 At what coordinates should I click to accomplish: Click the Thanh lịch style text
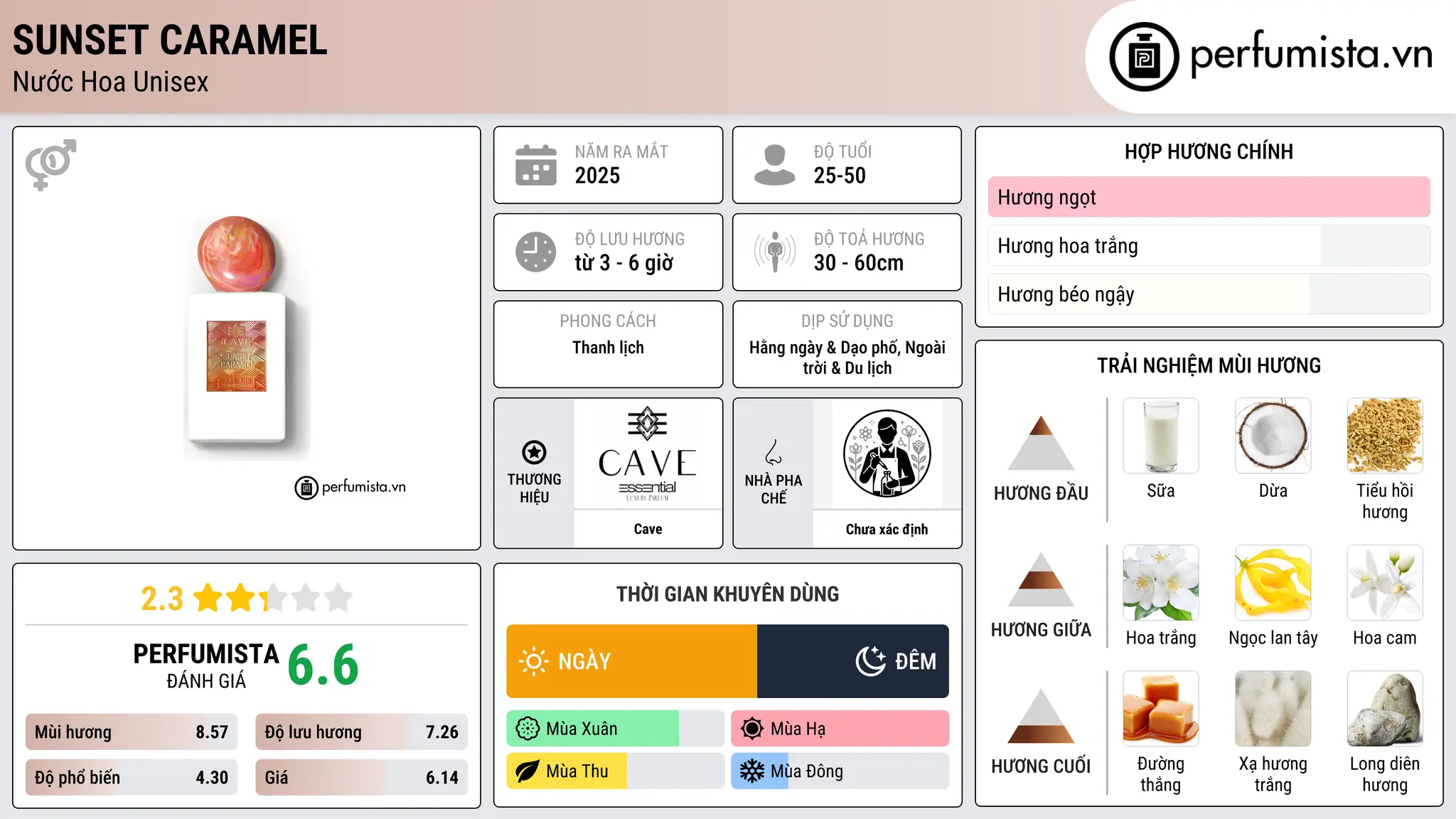pos(608,348)
